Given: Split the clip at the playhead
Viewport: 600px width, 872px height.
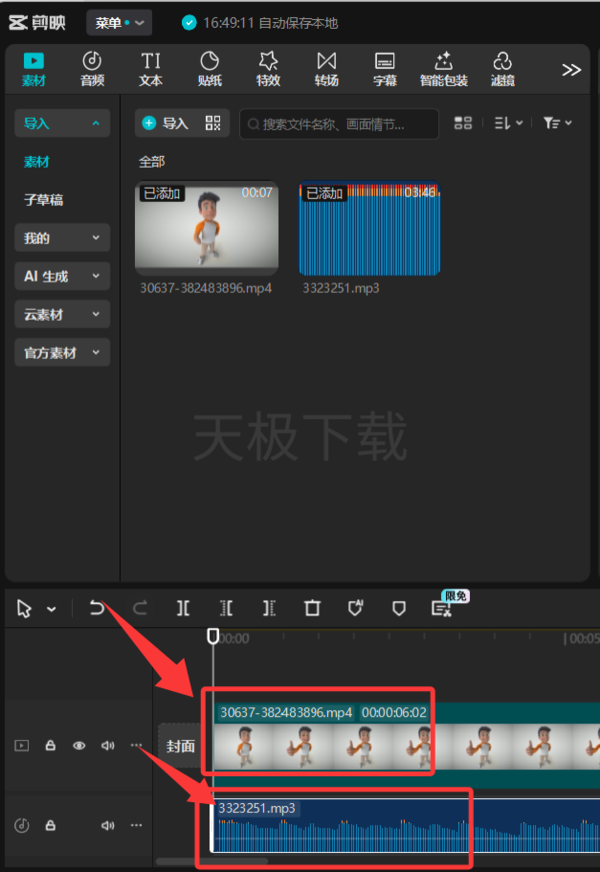Looking at the screenshot, I should click(x=183, y=608).
